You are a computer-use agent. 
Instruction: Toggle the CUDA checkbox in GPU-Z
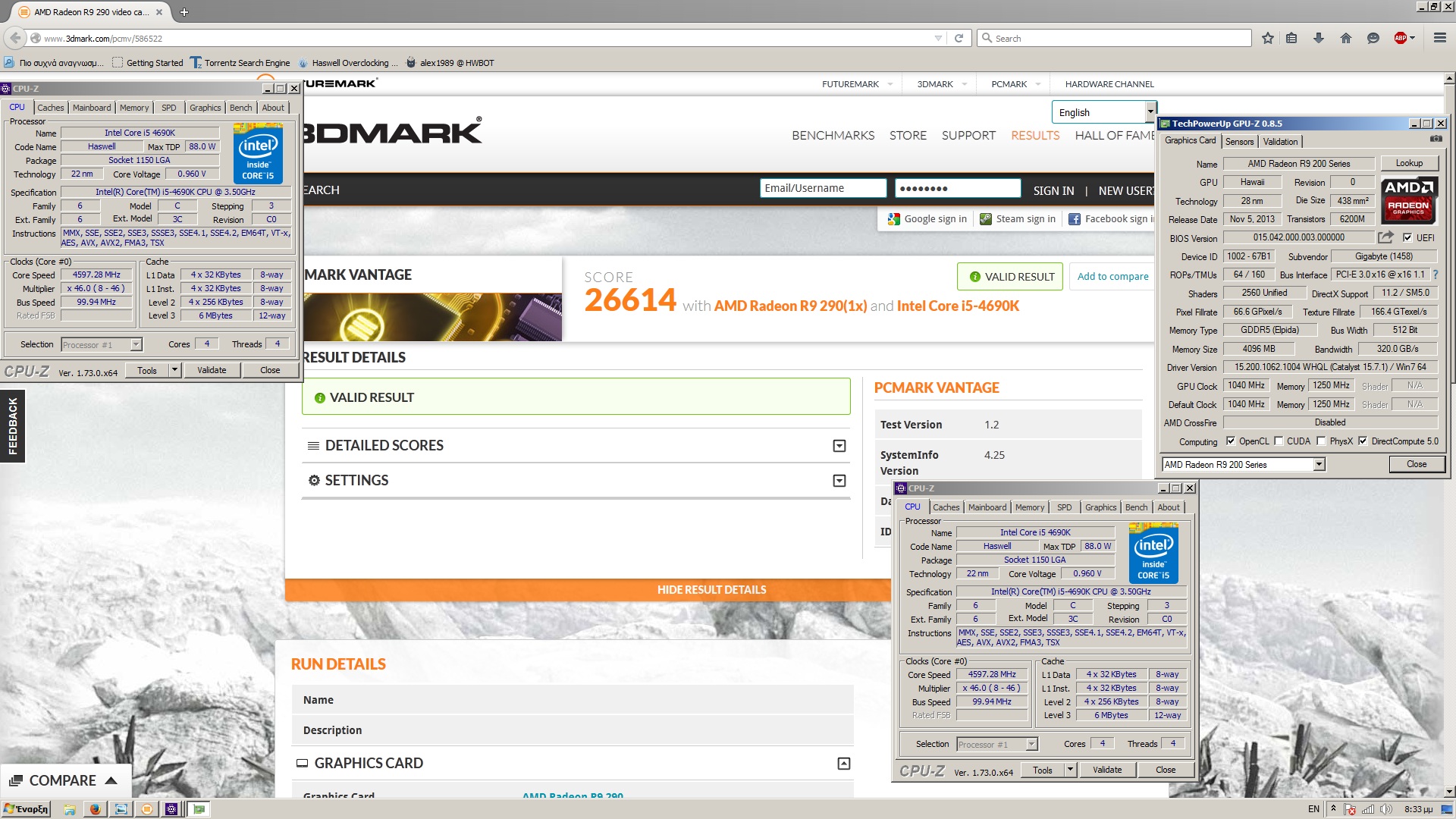(x=1279, y=441)
